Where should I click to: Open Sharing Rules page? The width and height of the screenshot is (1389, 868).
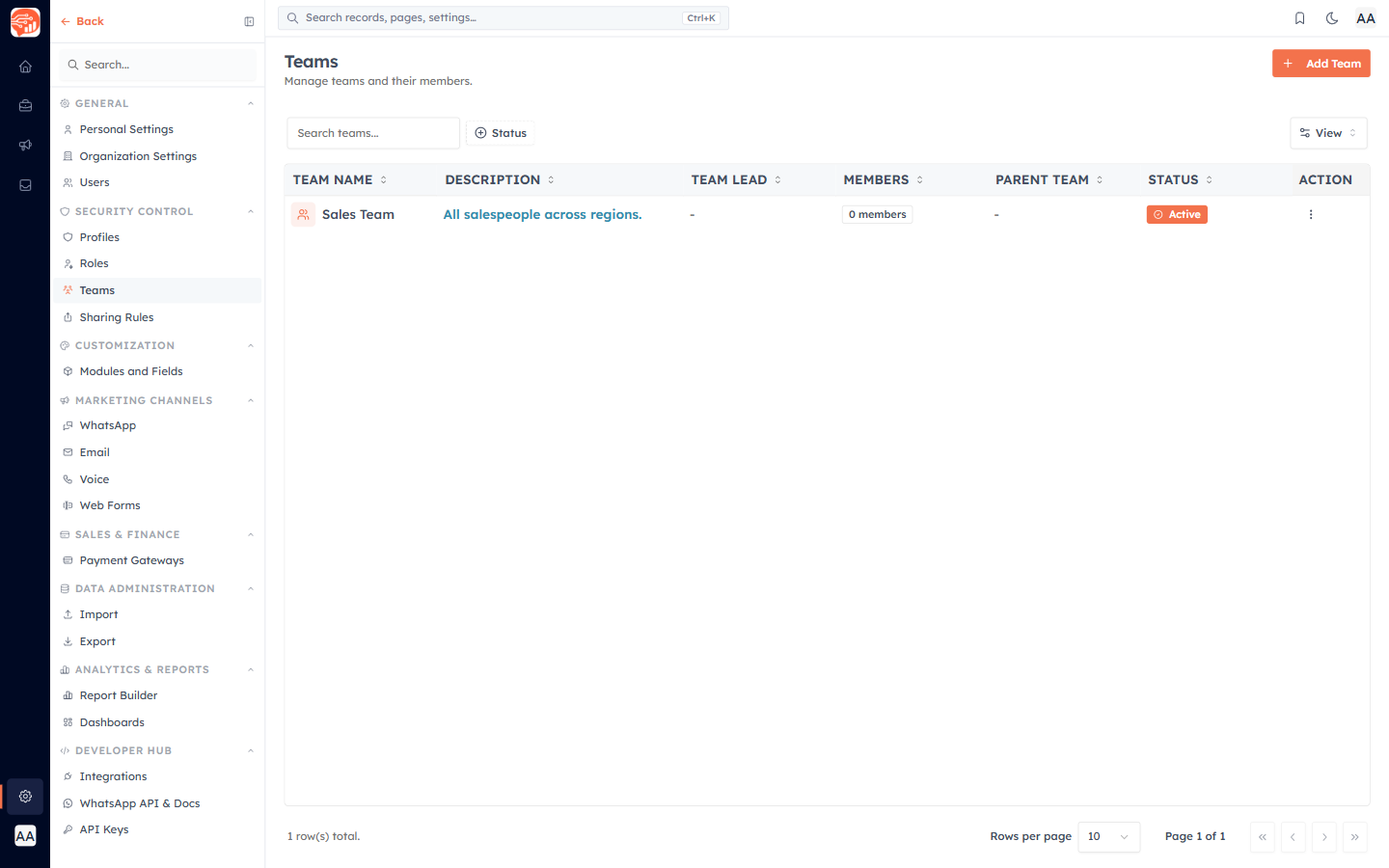click(156, 317)
